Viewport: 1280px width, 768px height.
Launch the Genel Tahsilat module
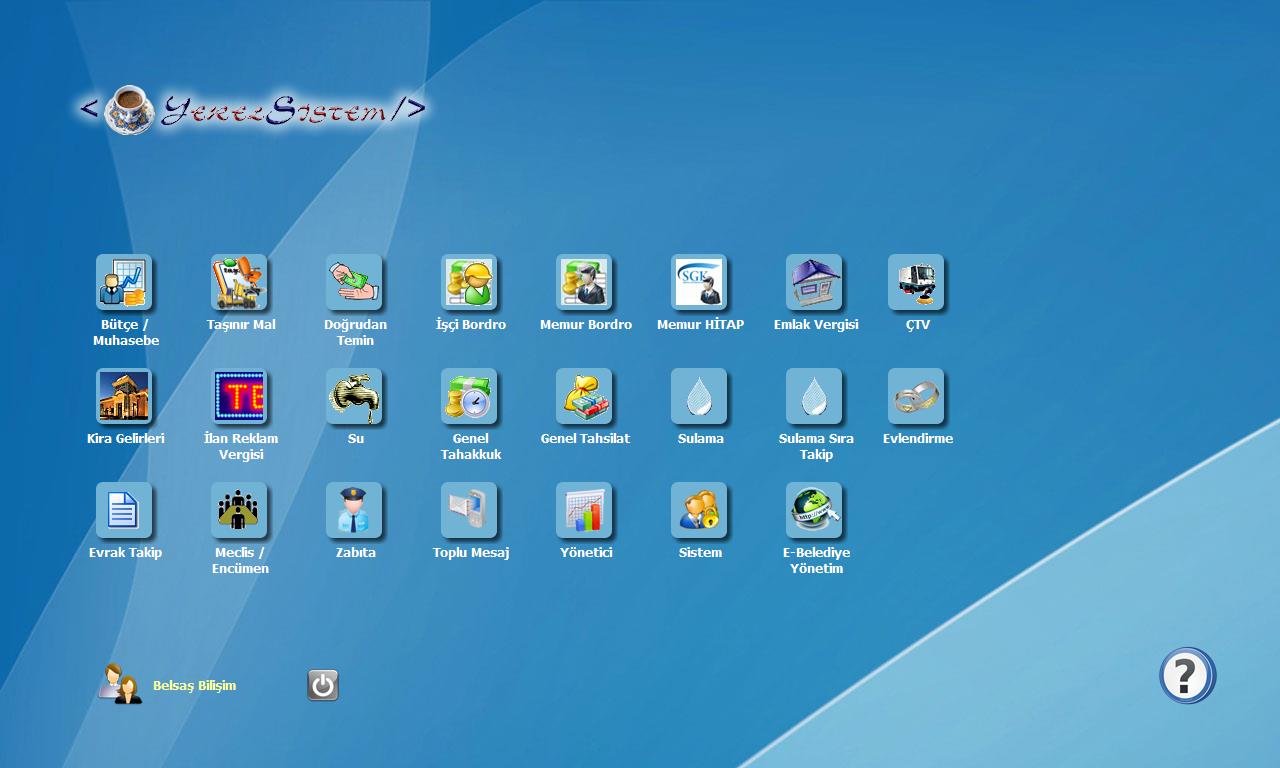point(584,396)
